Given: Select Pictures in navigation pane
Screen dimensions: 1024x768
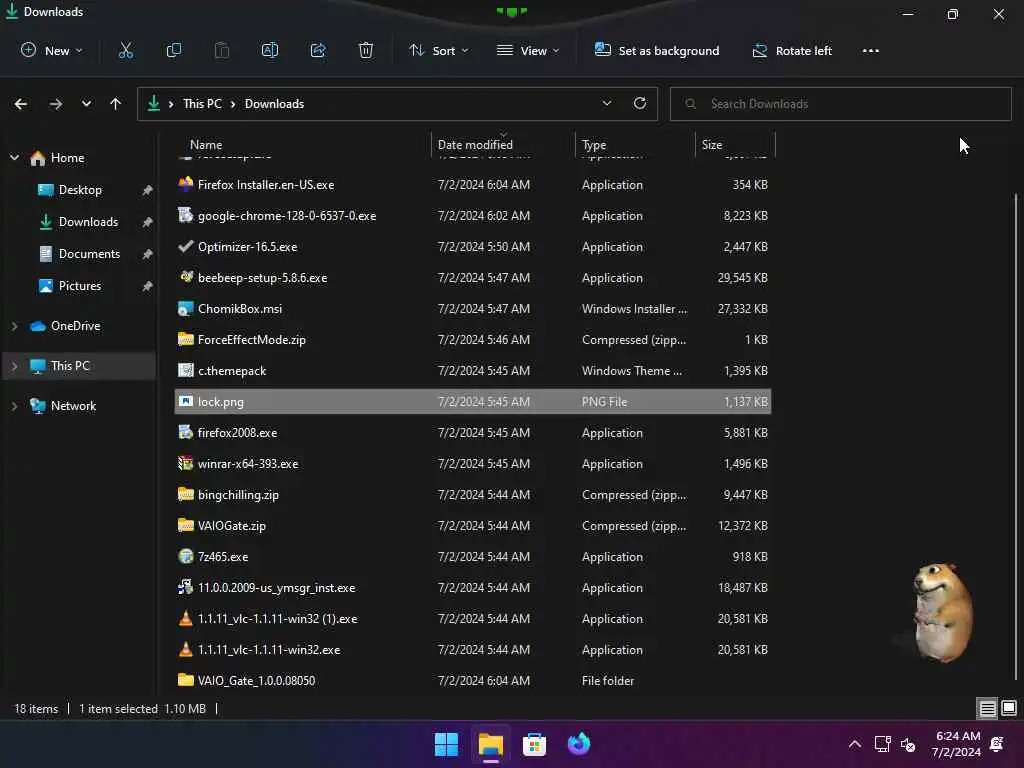Looking at the screenshot, I should click(80, 286).
